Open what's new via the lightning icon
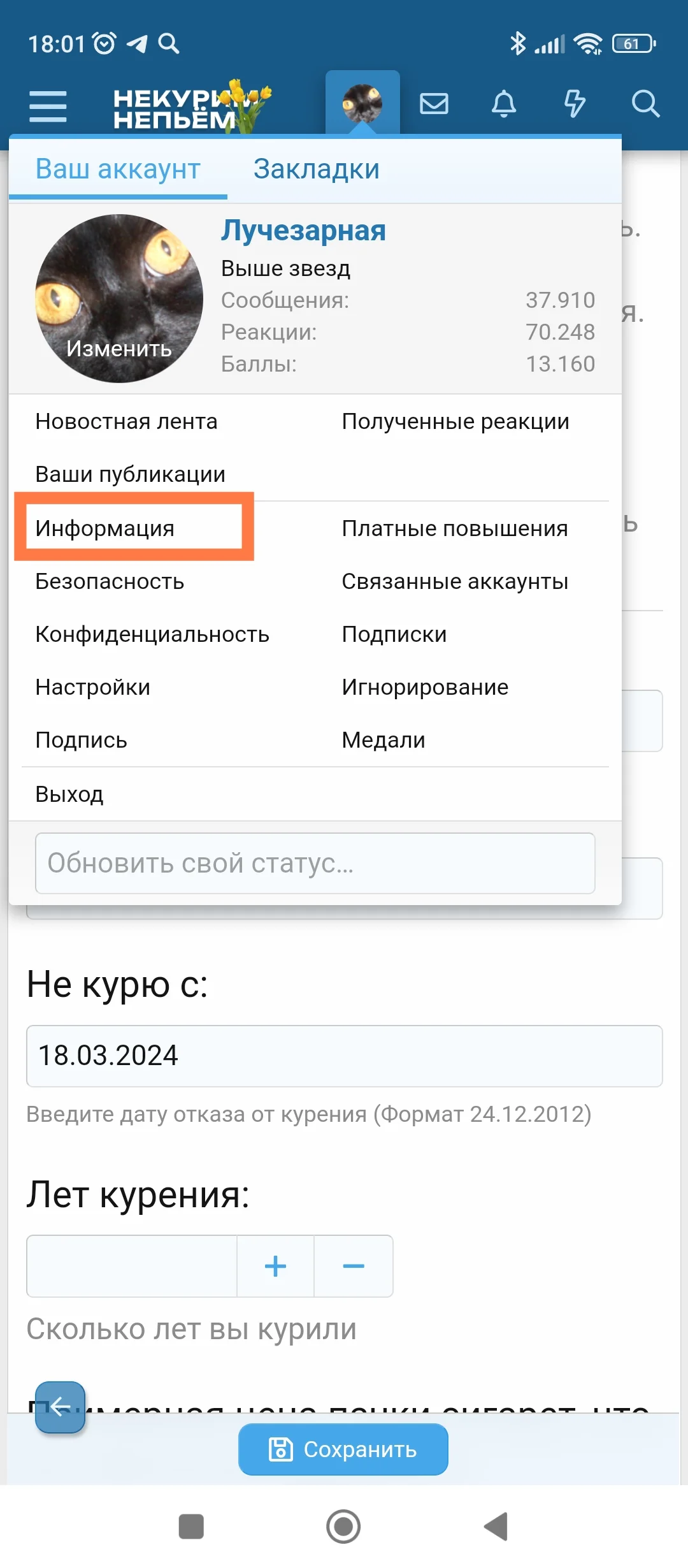 click(x=575, y=104)
